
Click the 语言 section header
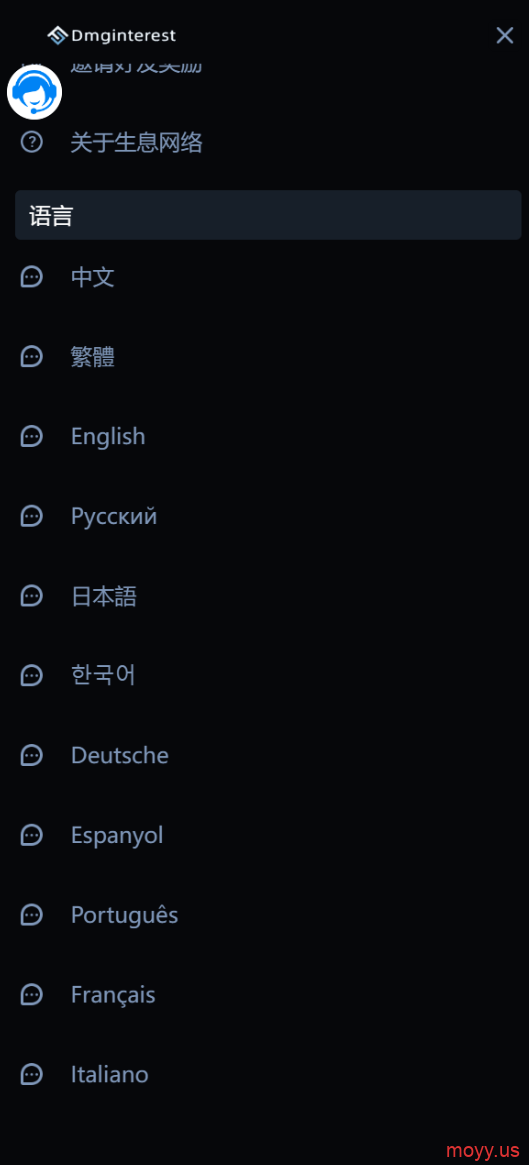(x=268, y=215)
